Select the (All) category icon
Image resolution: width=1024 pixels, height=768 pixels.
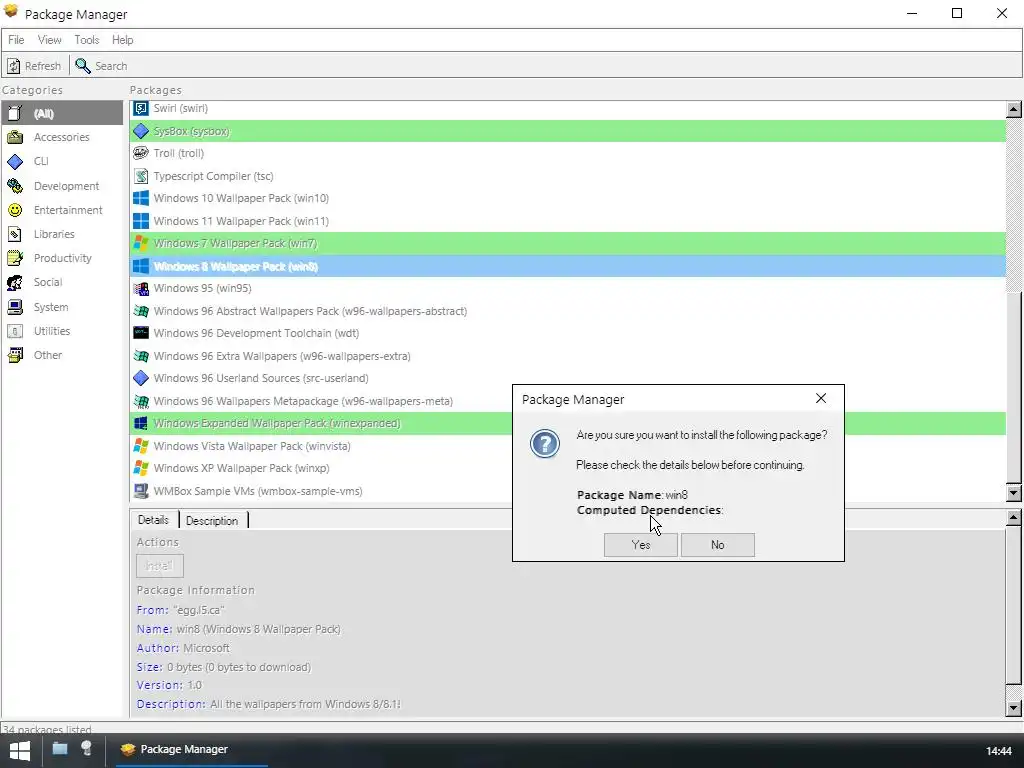point(15,113)
